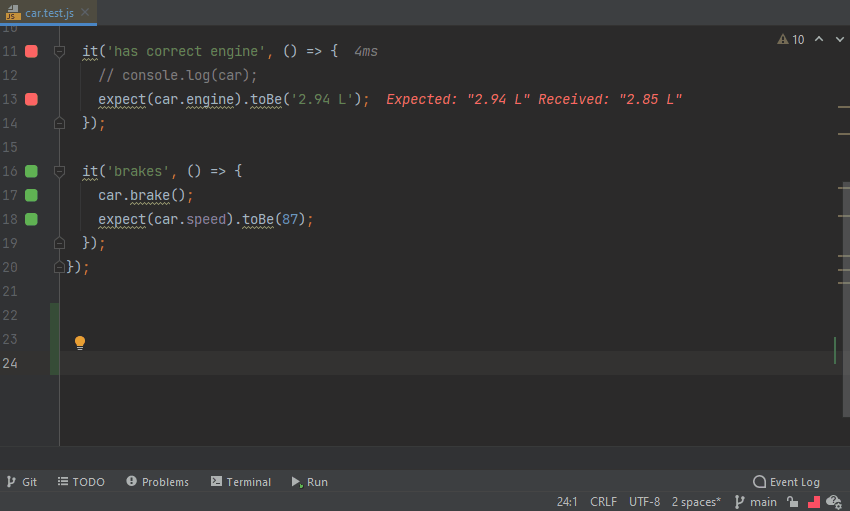Jump to previous highlighted error arrow
850x511 pixels.
[819, 40]
